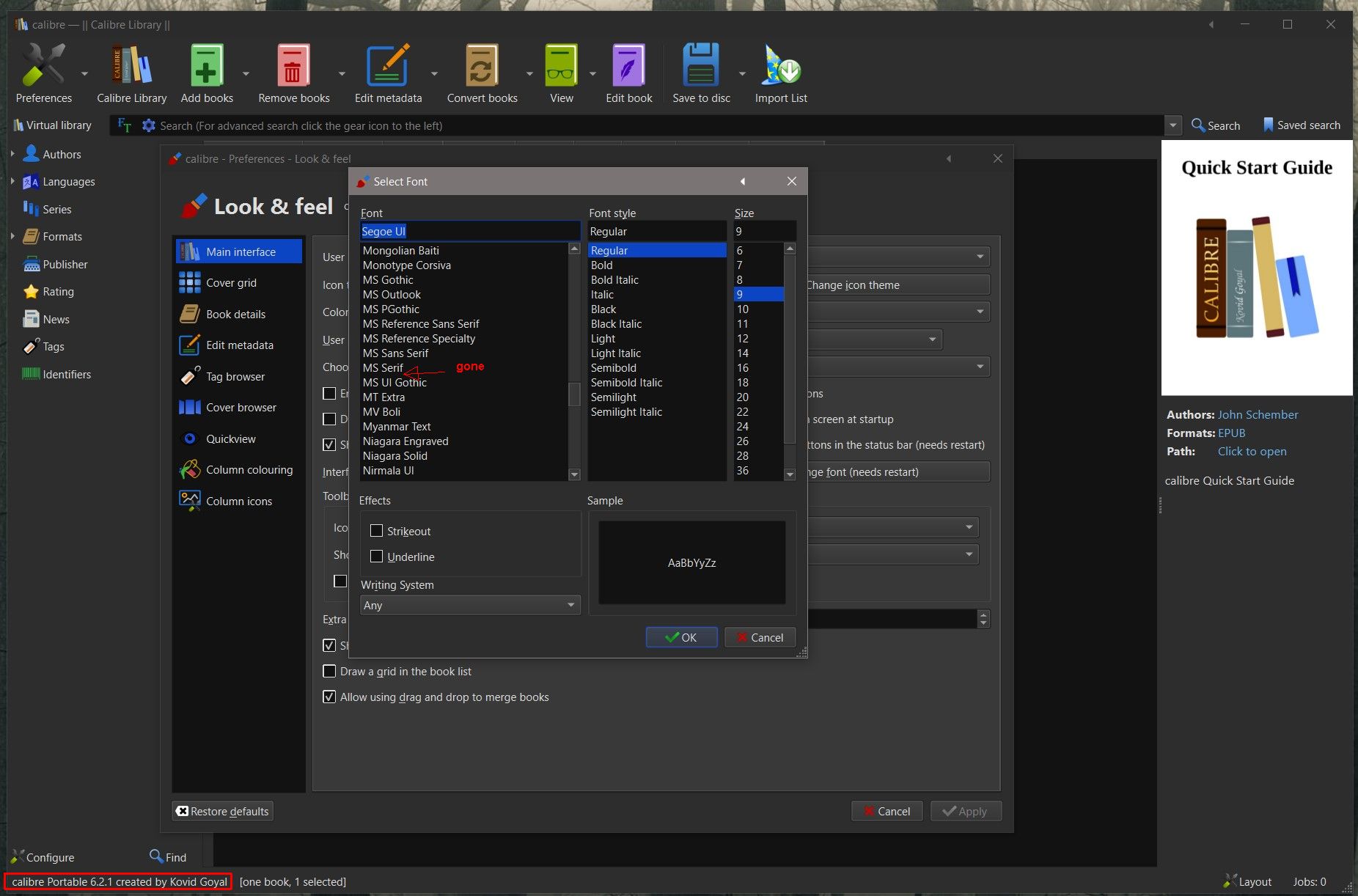This screenshot has width=1358, height=896.
Task: Click the Size input field
Action: pos(765,232)
